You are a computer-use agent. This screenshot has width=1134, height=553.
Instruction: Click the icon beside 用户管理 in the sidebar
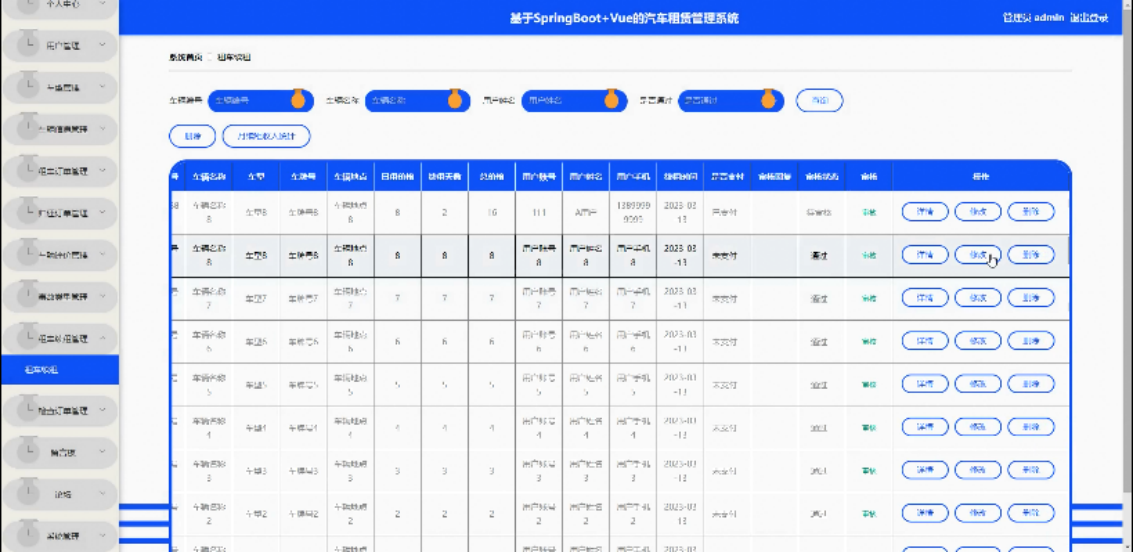(x=27, y=43)
